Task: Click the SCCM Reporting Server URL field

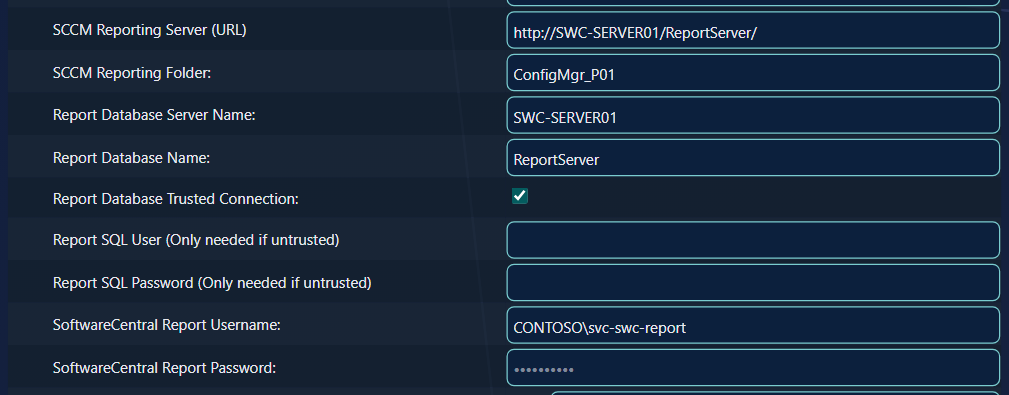Action: [753, 30]
